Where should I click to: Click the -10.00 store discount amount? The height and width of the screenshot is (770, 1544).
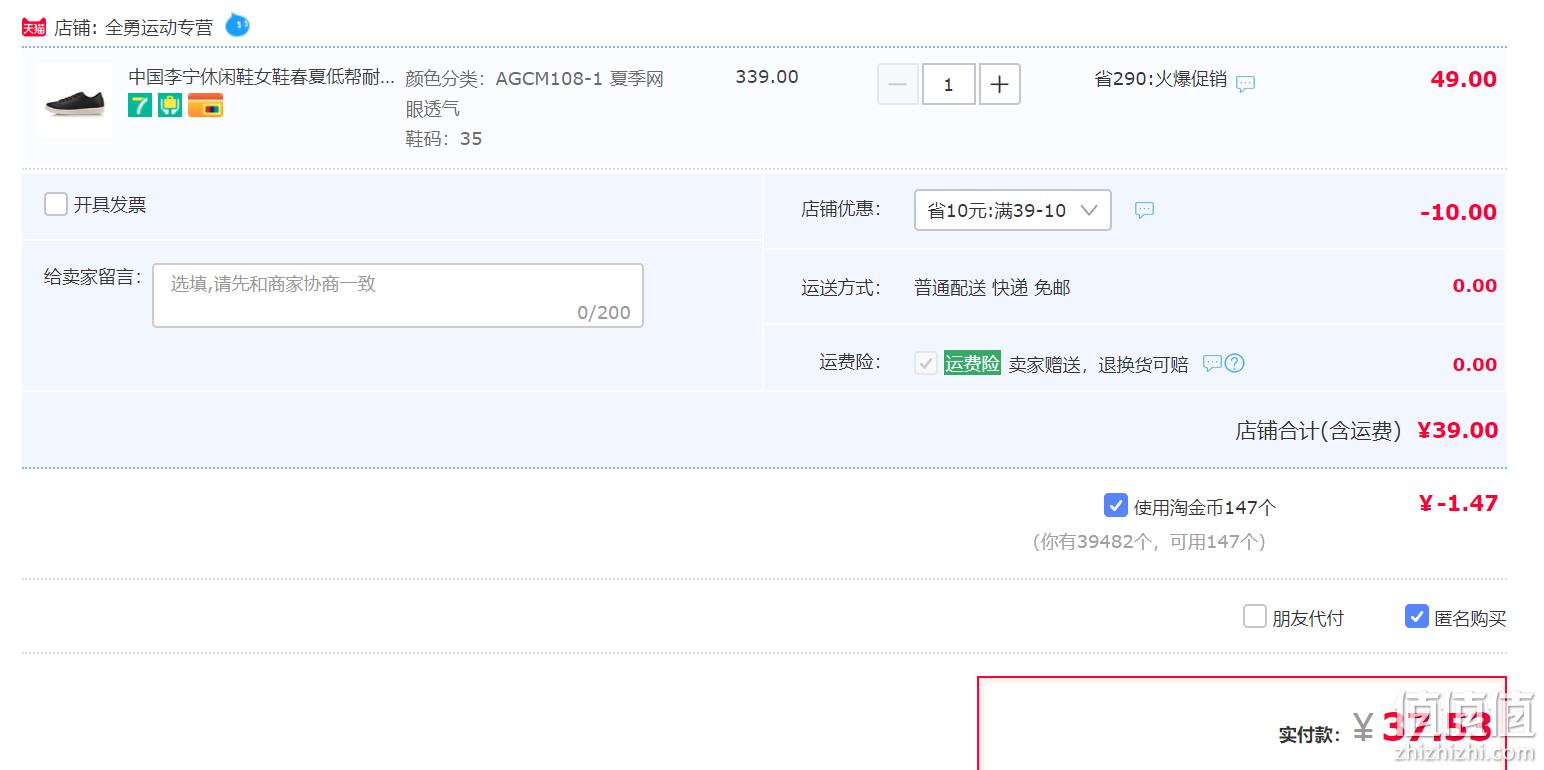click(1458, 212)
